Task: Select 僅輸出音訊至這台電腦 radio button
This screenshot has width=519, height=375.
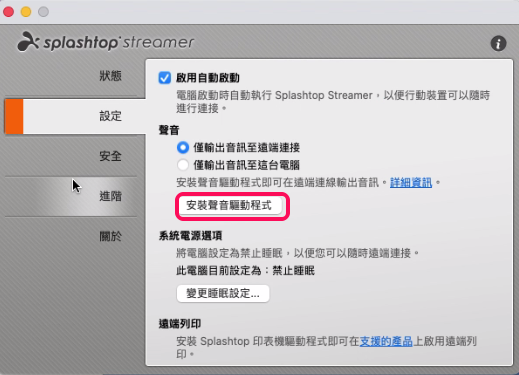Action: 183,165
